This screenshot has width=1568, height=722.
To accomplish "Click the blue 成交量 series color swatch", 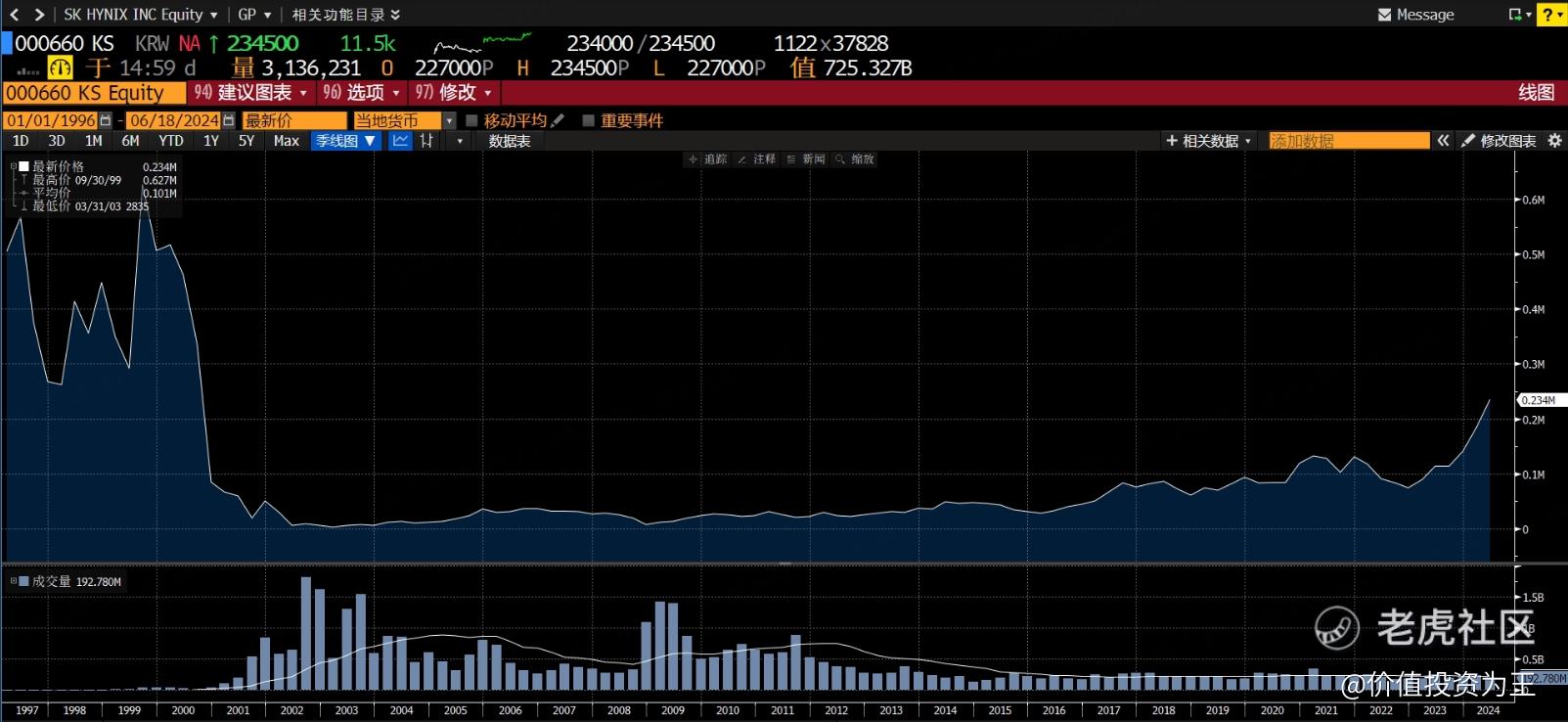I will click(23, 581).
